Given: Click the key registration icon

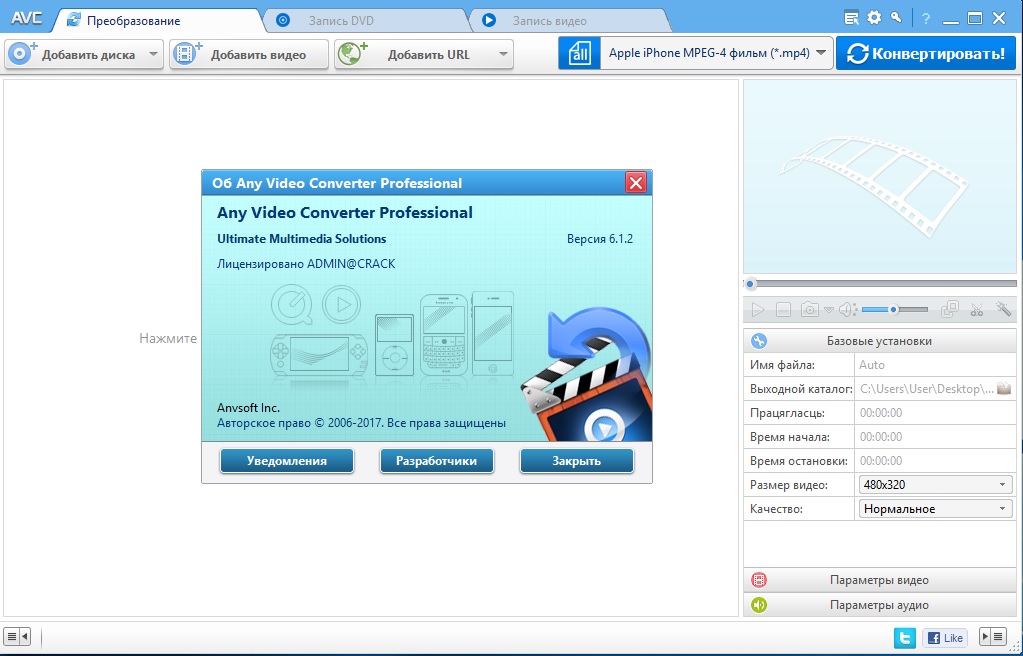Looking at the screenshot, I should (896, 17).
